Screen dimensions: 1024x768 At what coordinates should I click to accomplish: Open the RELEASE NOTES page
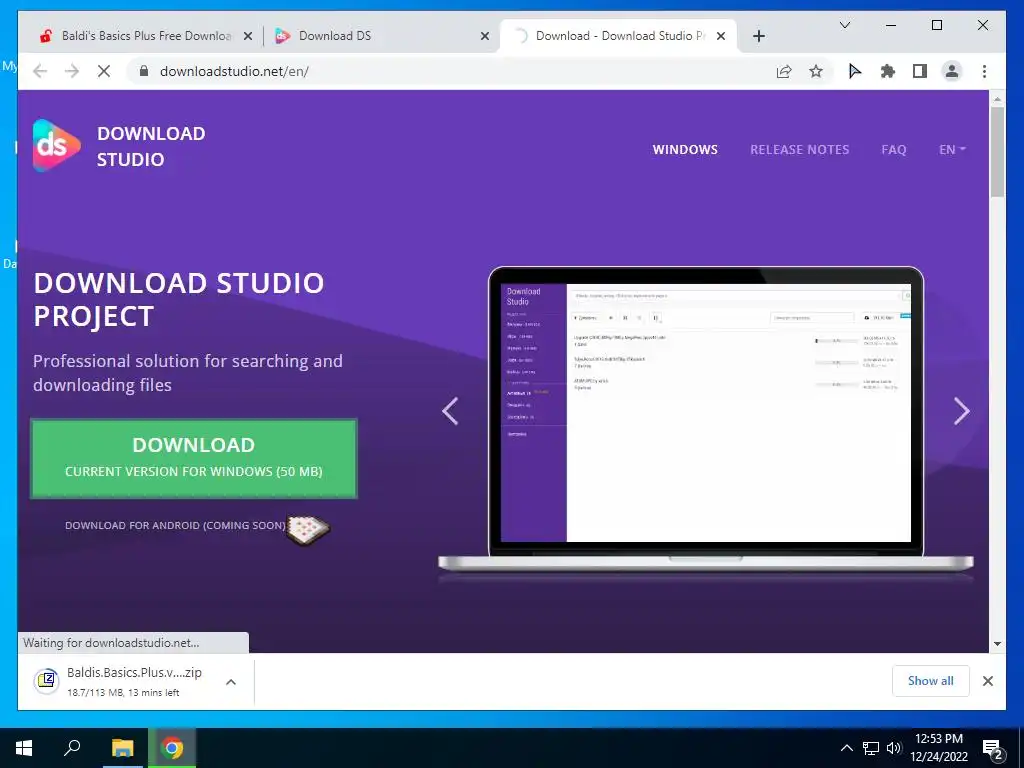[799, 150]
